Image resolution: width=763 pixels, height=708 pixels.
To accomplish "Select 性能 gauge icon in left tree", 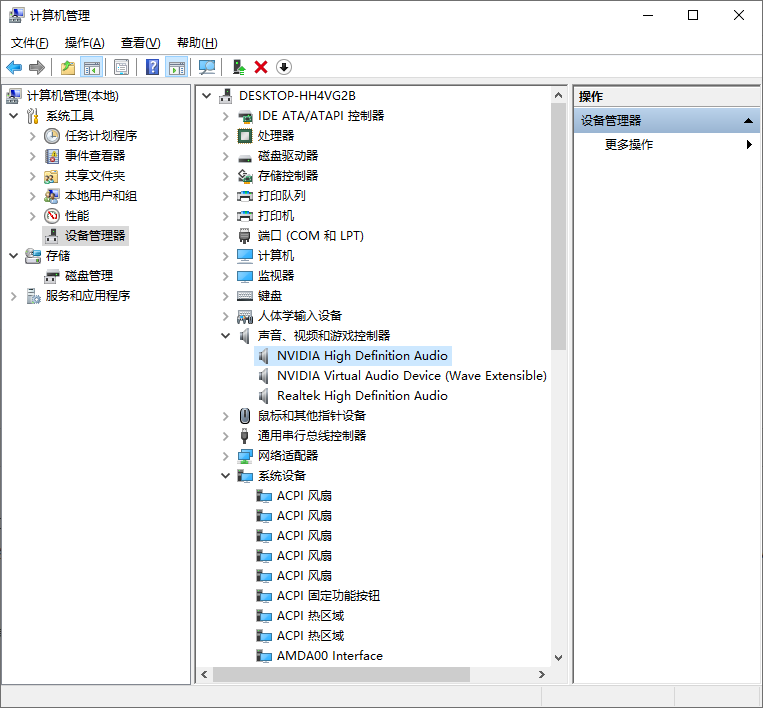I will [x=52, y=216].
